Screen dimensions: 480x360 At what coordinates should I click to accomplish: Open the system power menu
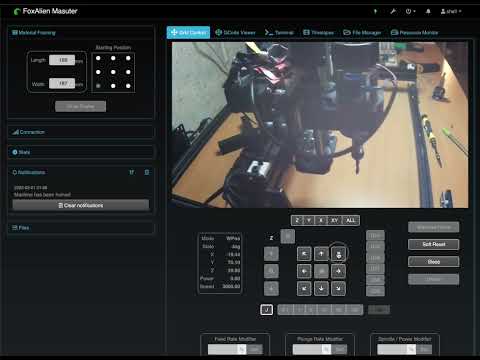[410, 11]
